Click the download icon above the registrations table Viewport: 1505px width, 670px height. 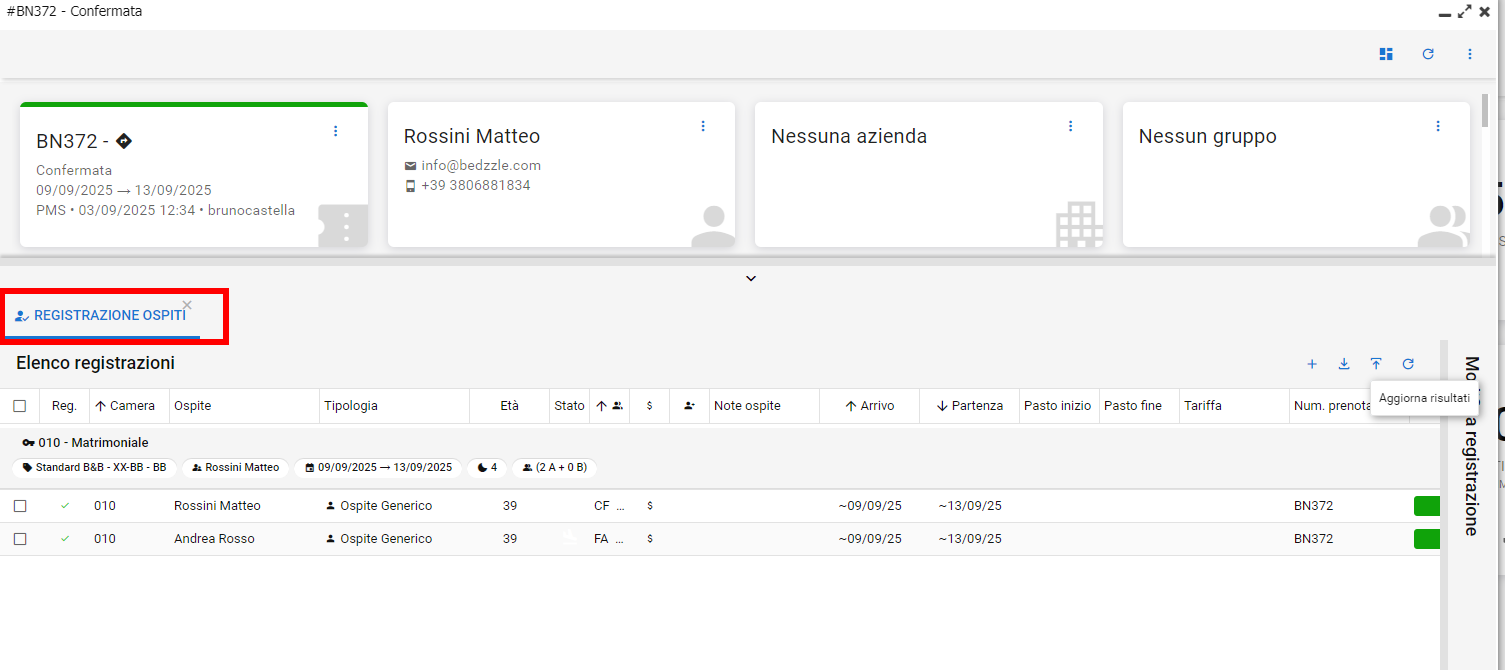[x=1344, y=364]
